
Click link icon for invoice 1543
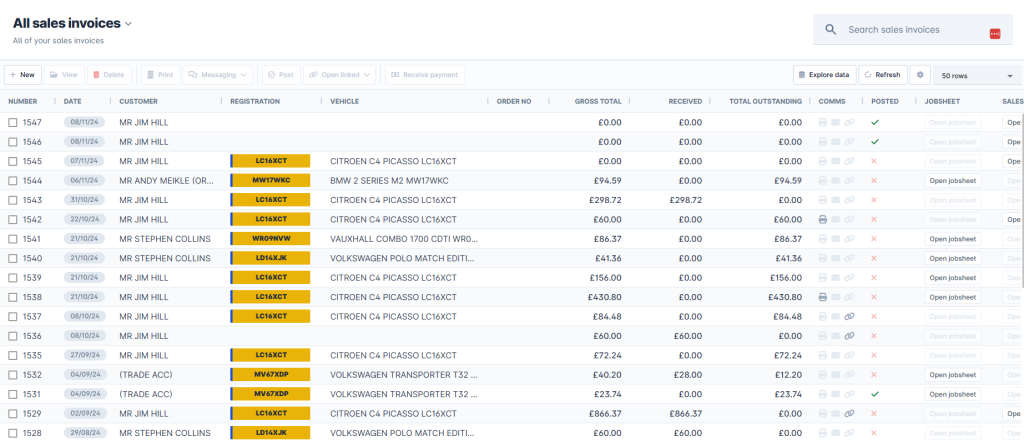point(849,200)
